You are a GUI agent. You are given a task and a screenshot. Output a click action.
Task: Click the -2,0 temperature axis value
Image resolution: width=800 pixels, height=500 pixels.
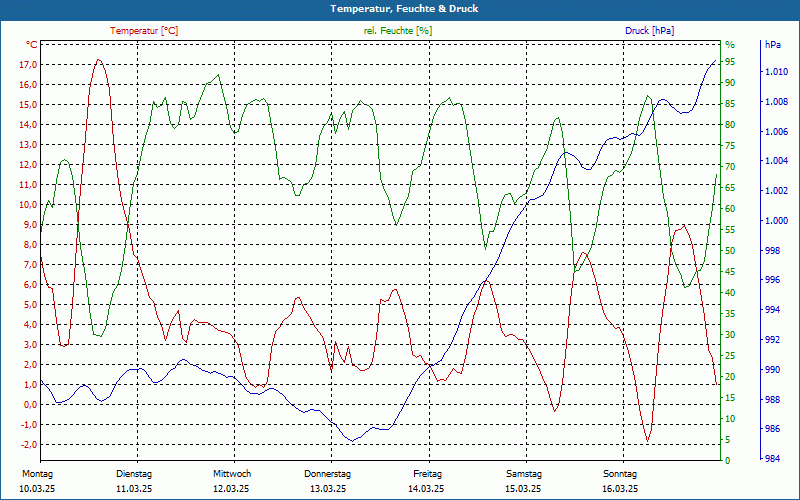pyautogui.click(x=28, y=444)
